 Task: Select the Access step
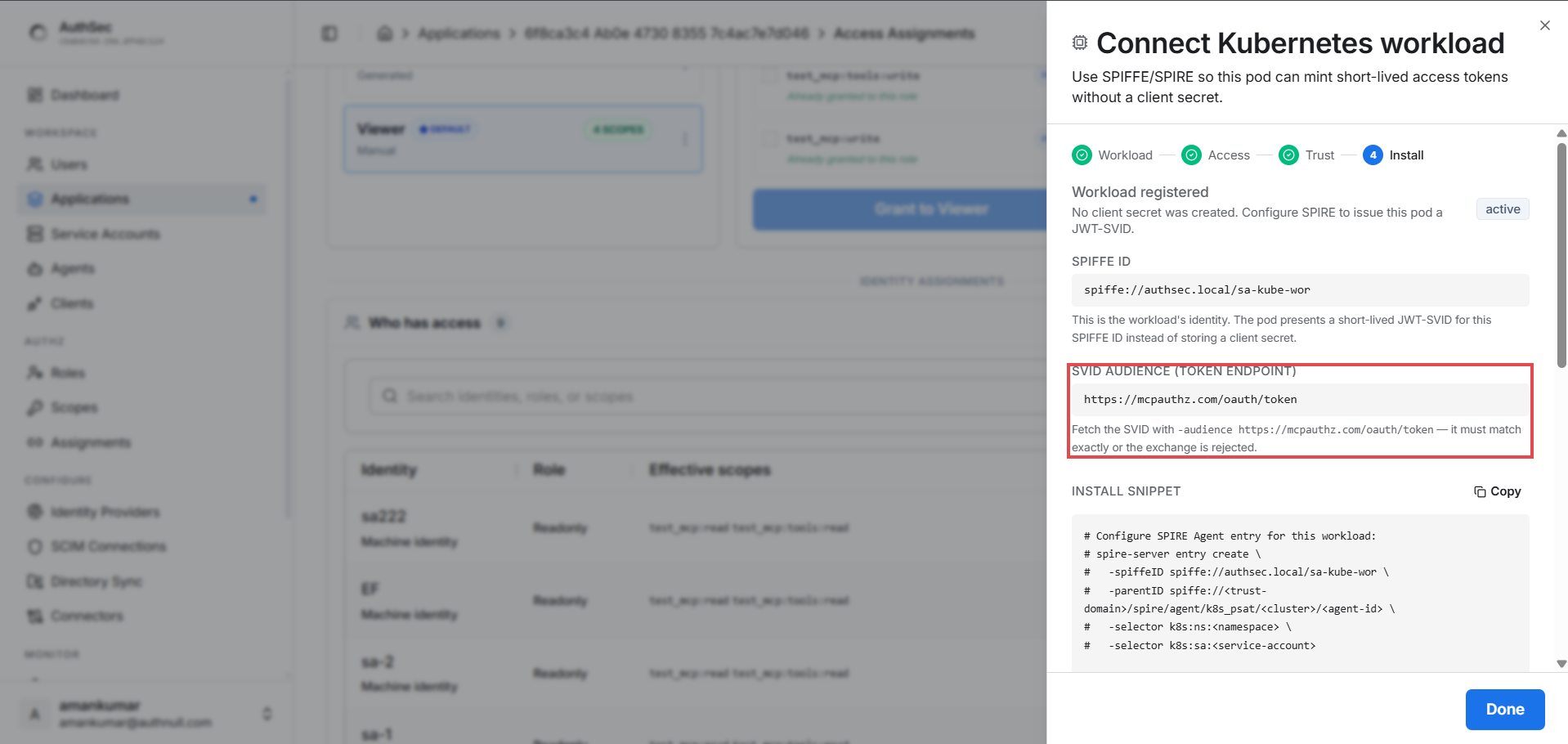pyautogui.click(x=1216, y=155)
